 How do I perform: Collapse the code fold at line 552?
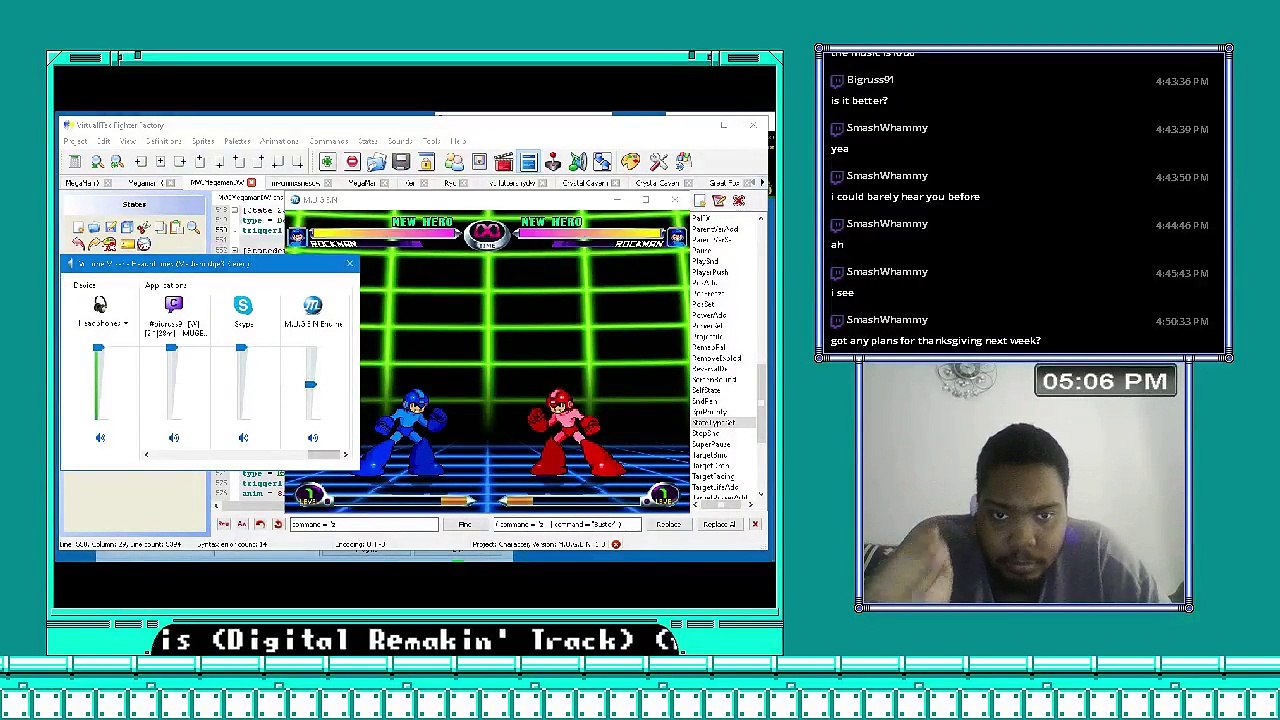236,250
